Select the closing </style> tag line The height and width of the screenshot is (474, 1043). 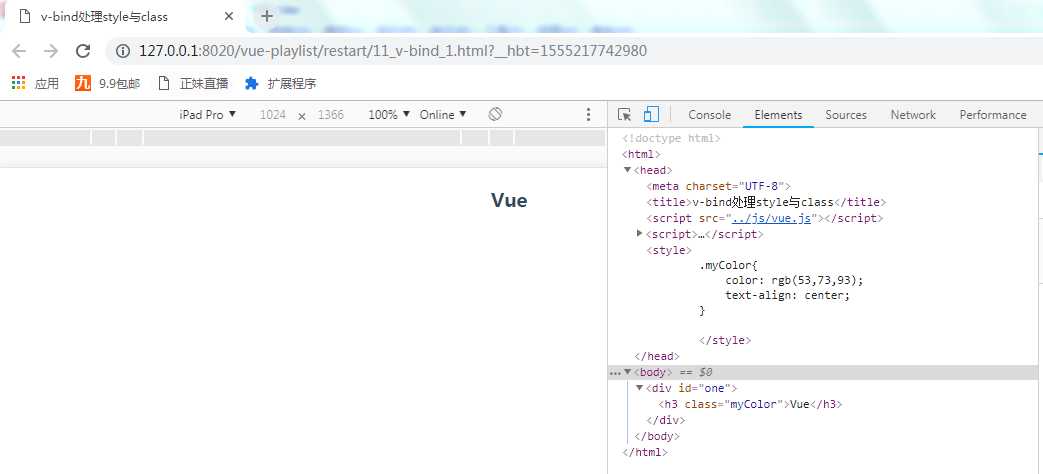click(725, 340)
